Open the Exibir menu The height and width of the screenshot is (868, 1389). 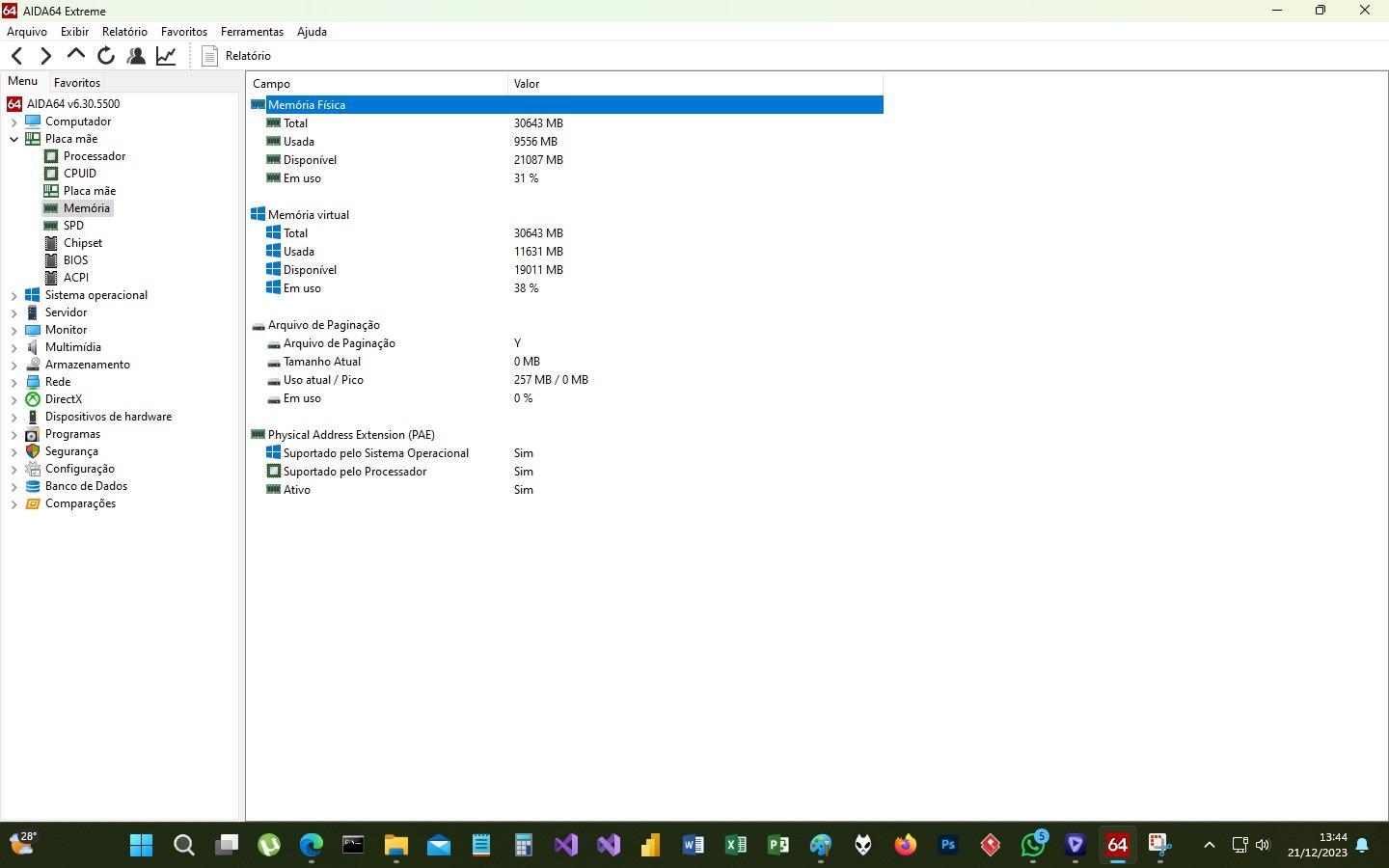click(x=74, y=32)
